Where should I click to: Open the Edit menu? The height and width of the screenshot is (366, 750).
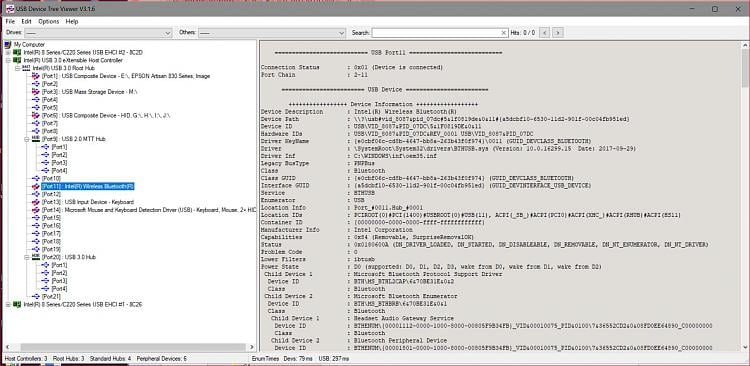(x=26, y=22)
